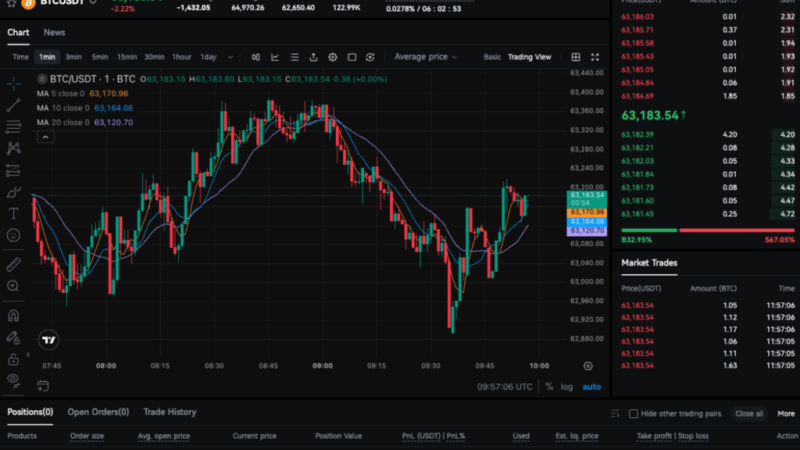Click the zoom in tool
Screen dimensions: 800x450
[x=14, y=286]
